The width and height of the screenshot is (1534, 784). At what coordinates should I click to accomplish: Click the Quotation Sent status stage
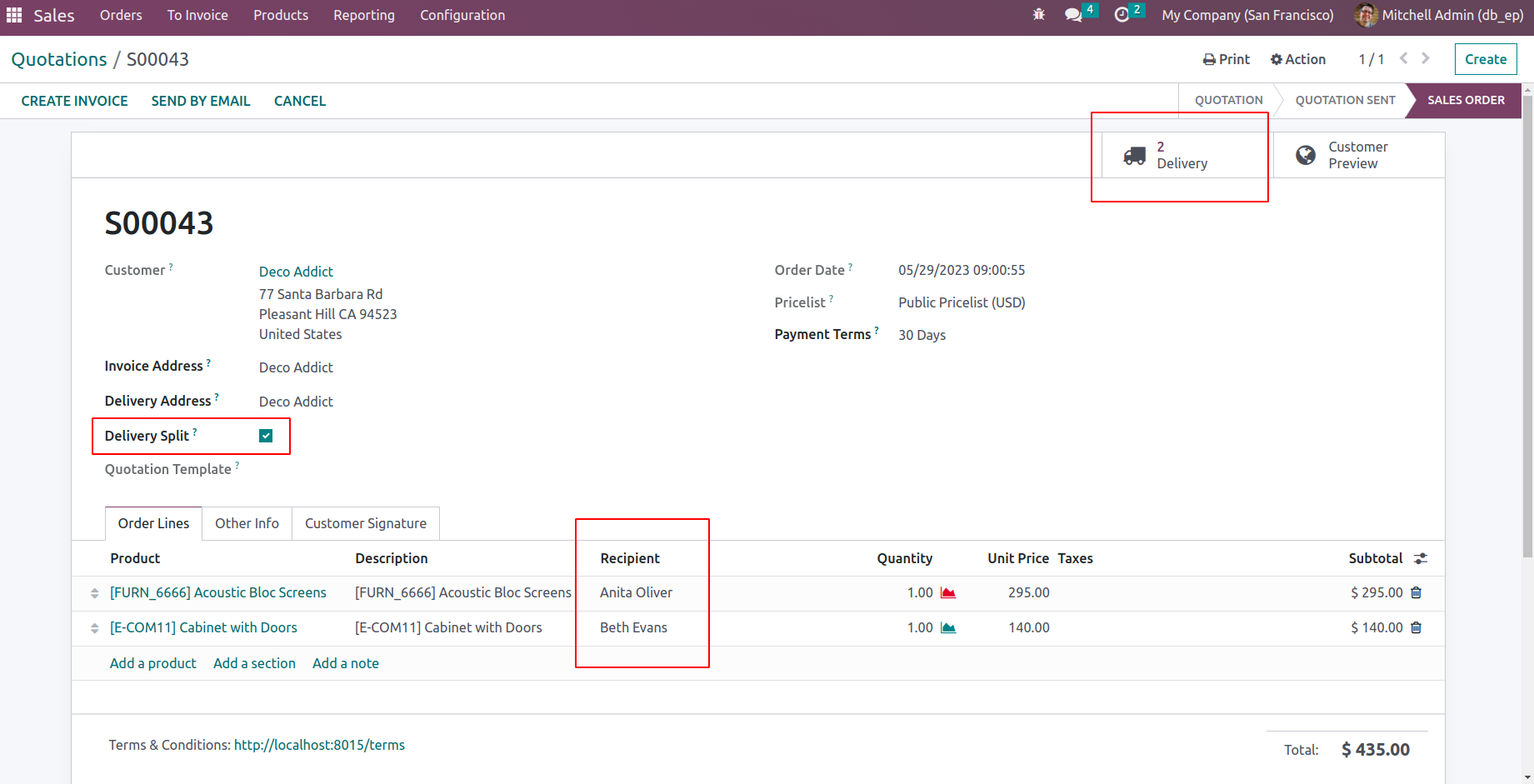(x=1345, y=100)
